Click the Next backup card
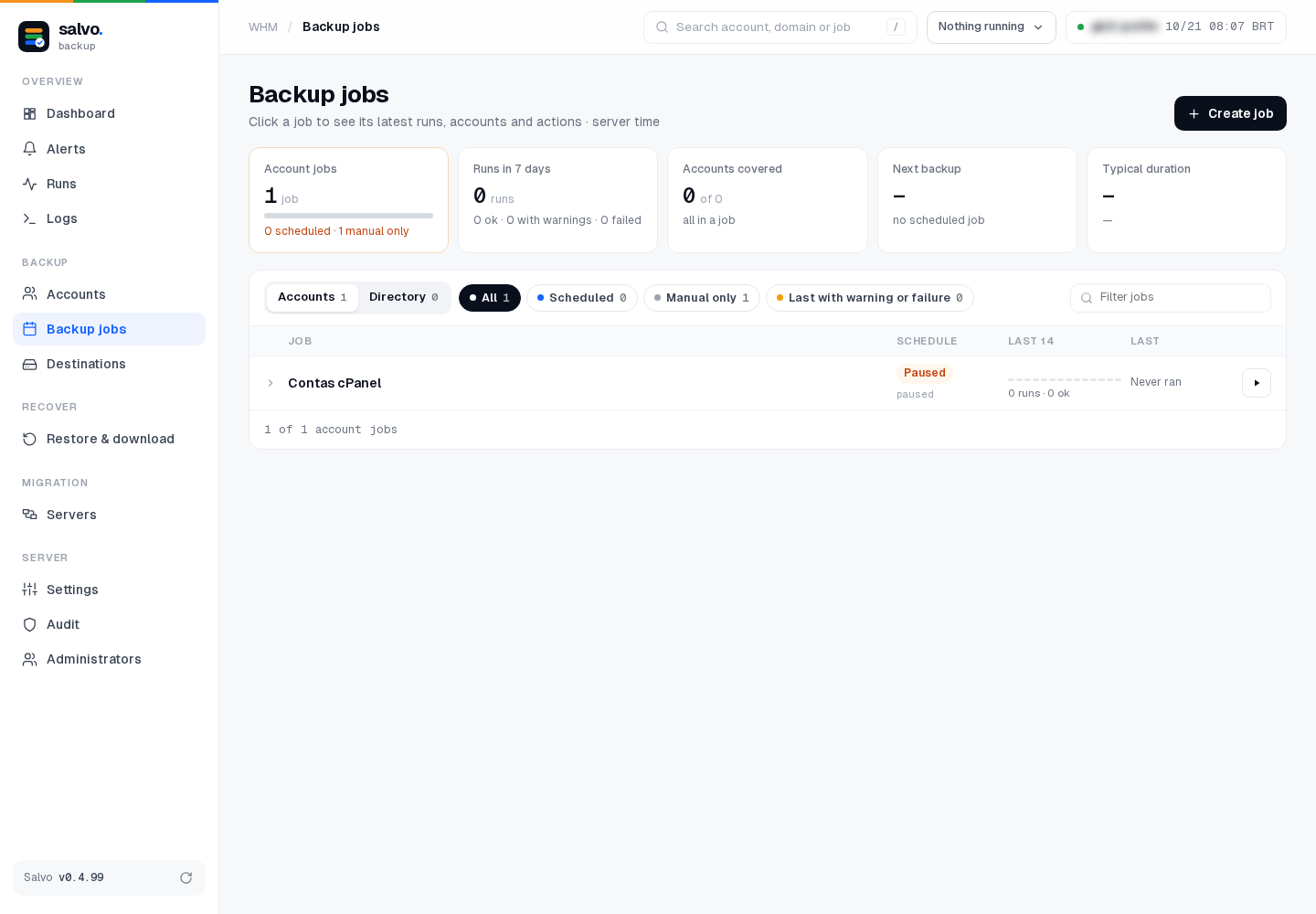Screen dimensions: 1316x914 pos(977,200)
